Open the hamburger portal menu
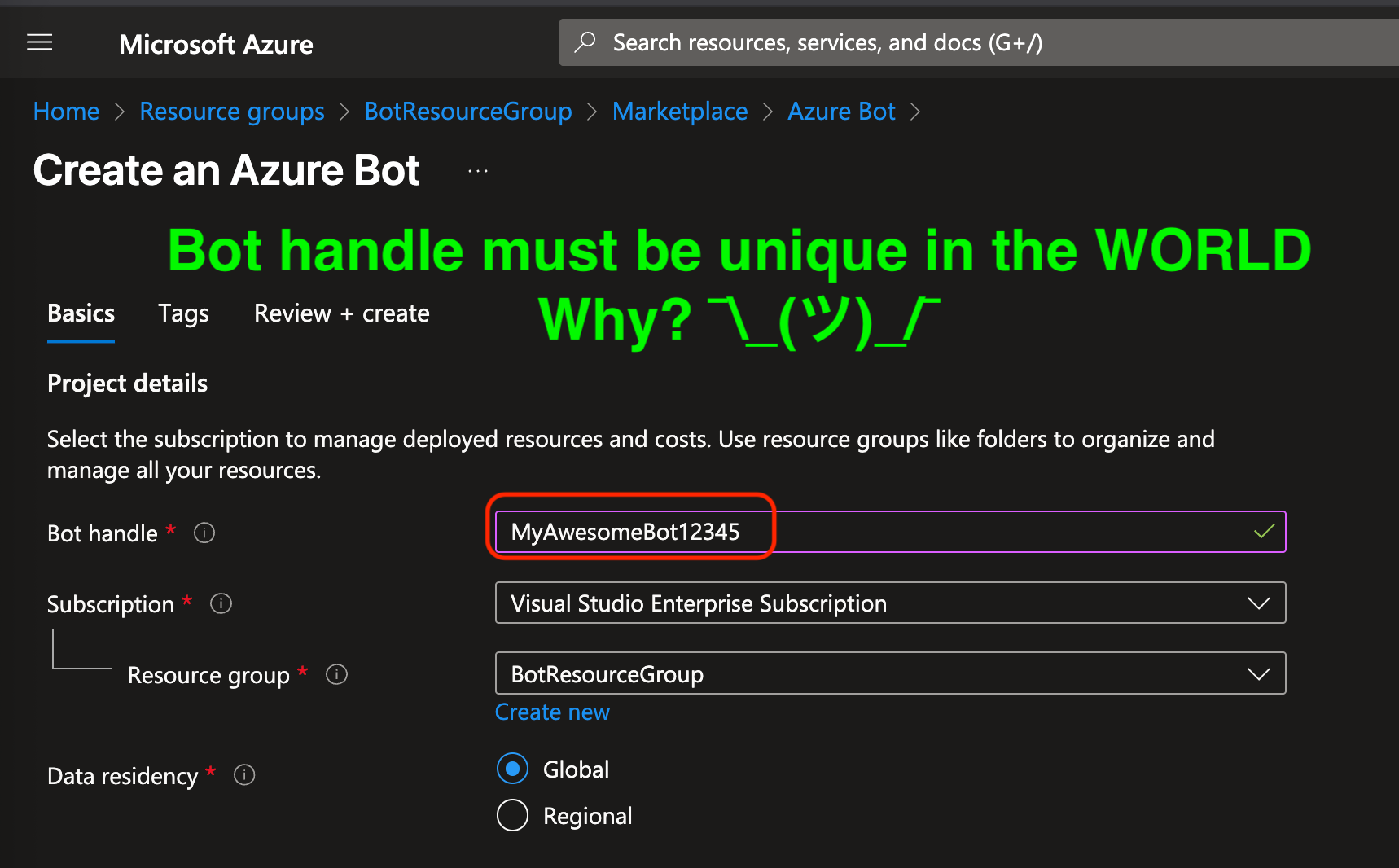 tap(40, 42)
